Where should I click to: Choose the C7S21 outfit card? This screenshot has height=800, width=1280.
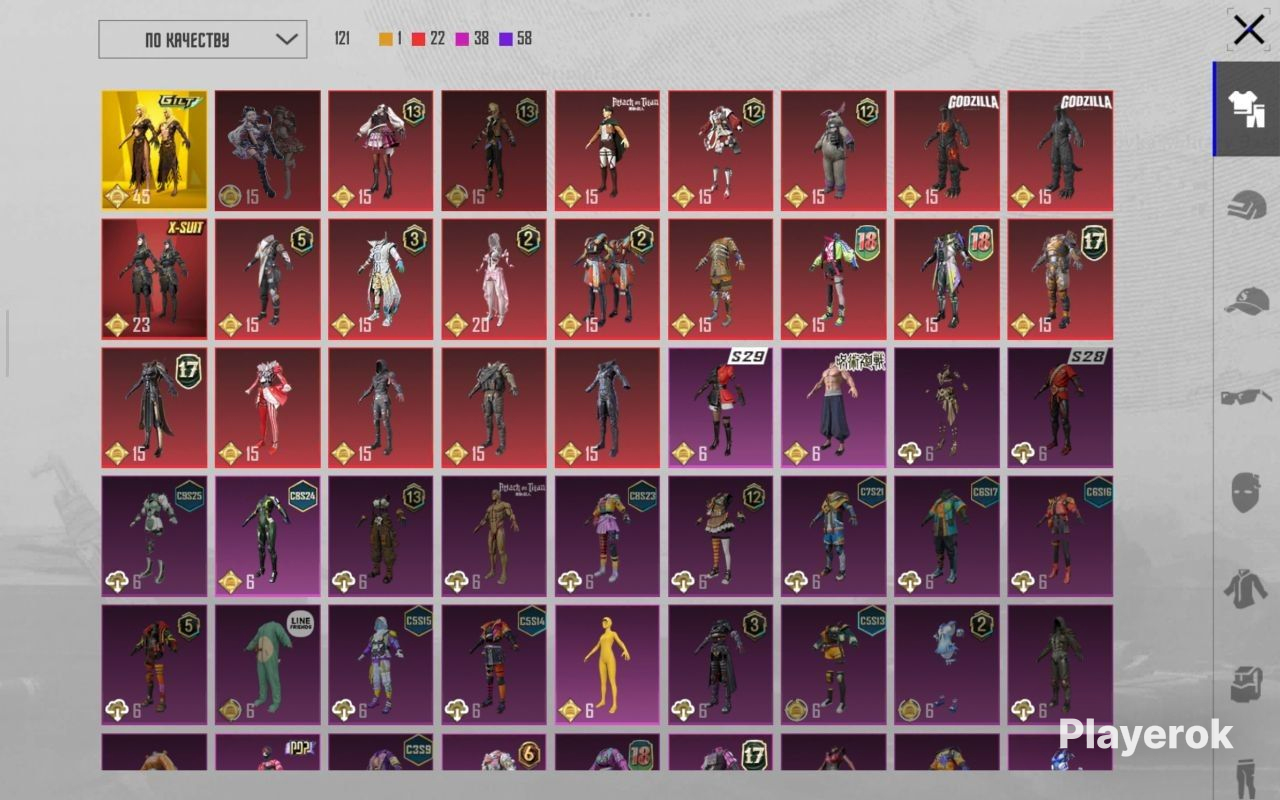[834, 536]
